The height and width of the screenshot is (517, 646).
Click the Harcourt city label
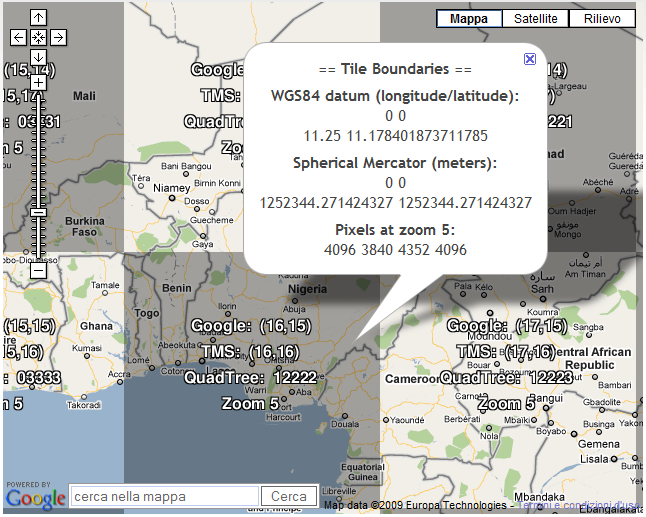click(x=283, y=417)
